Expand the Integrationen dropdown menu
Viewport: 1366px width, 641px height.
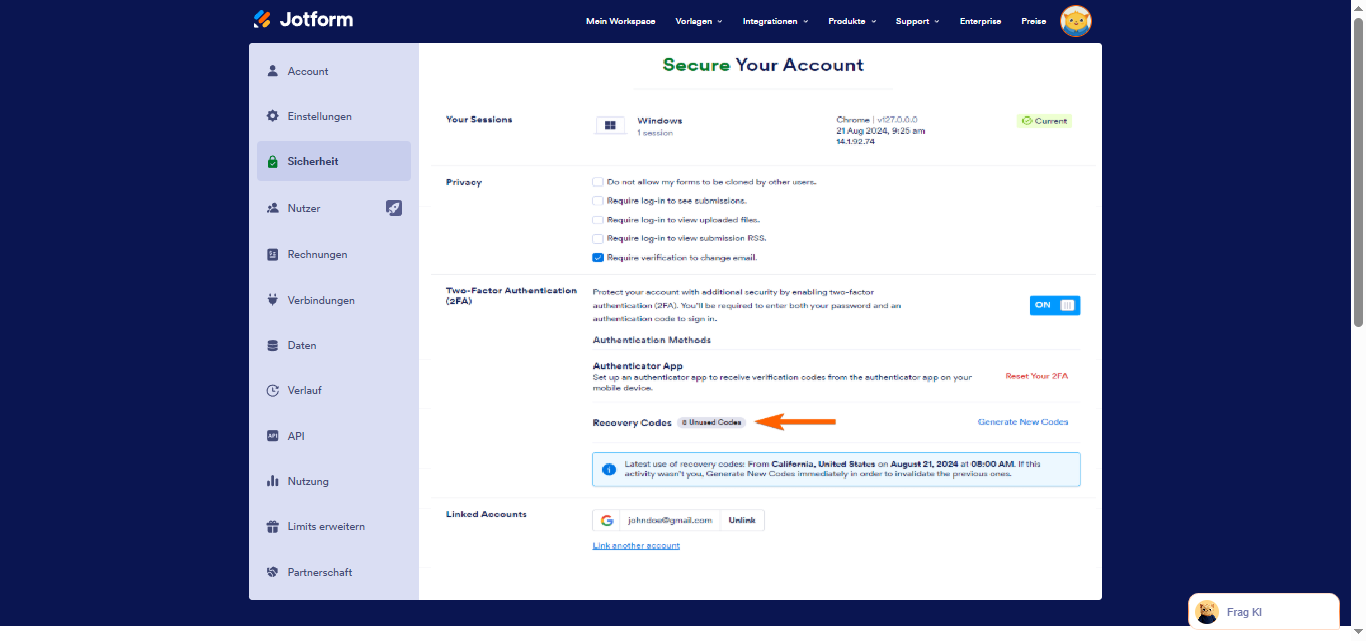click(775, 21)
